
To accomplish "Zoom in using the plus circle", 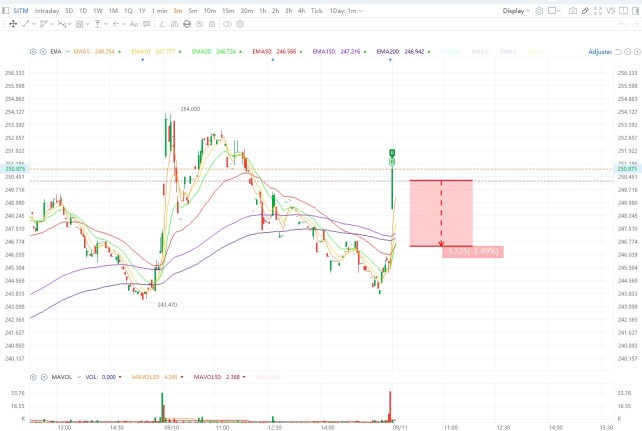I will (x=637, y=52).
